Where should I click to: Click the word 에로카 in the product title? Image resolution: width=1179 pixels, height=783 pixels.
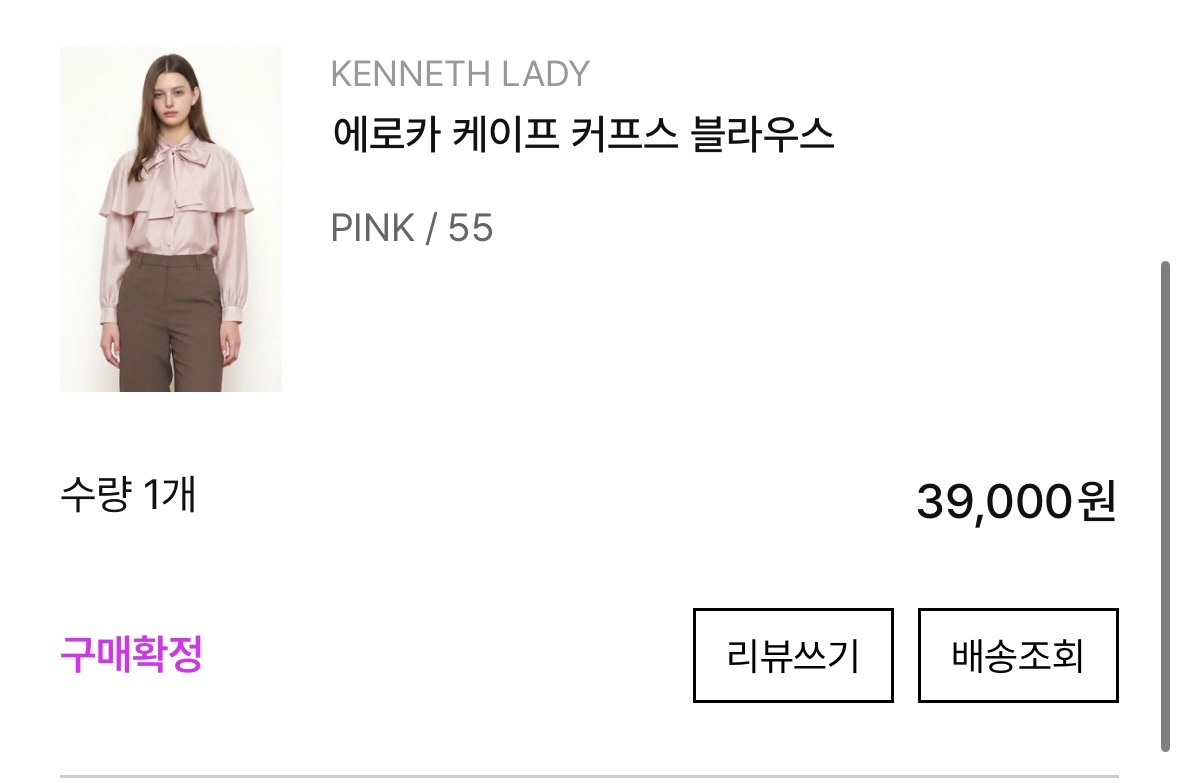(386, 134)
